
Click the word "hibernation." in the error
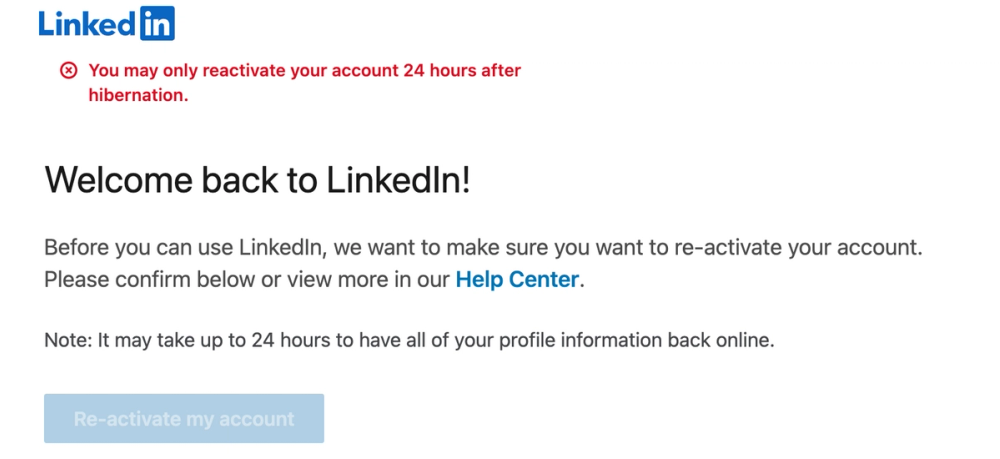click(138, 96)
